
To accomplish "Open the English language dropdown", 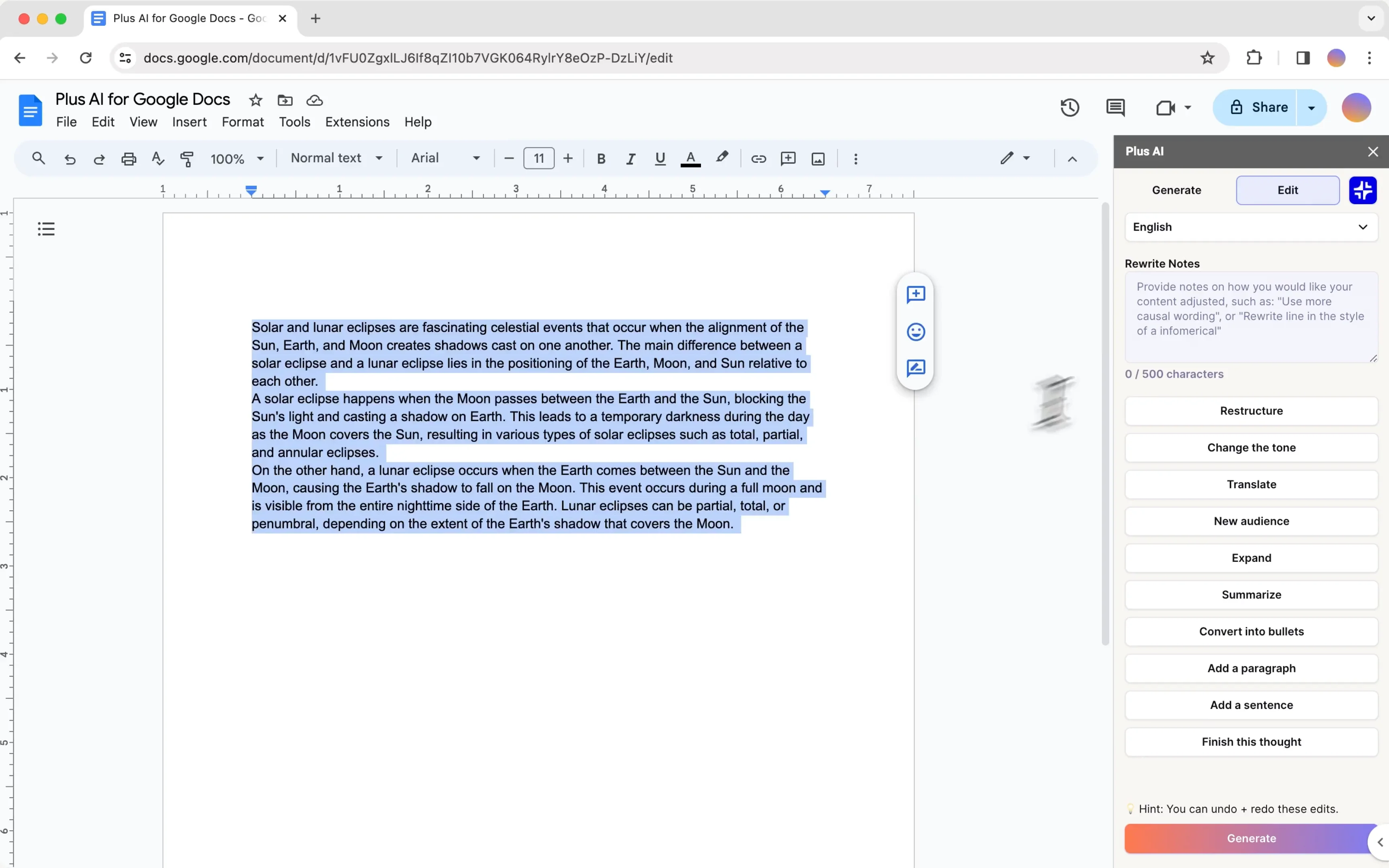I will coord(1251,227).
